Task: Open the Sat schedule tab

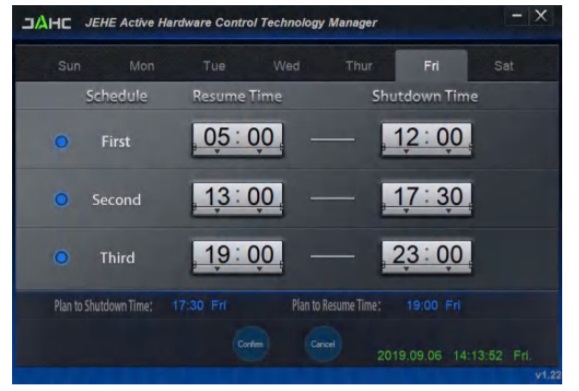Action: pos(504,66)
